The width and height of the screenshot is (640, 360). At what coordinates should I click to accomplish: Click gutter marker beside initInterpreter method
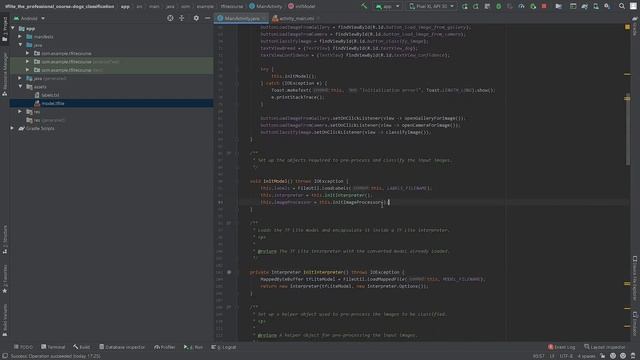(229, 272)
